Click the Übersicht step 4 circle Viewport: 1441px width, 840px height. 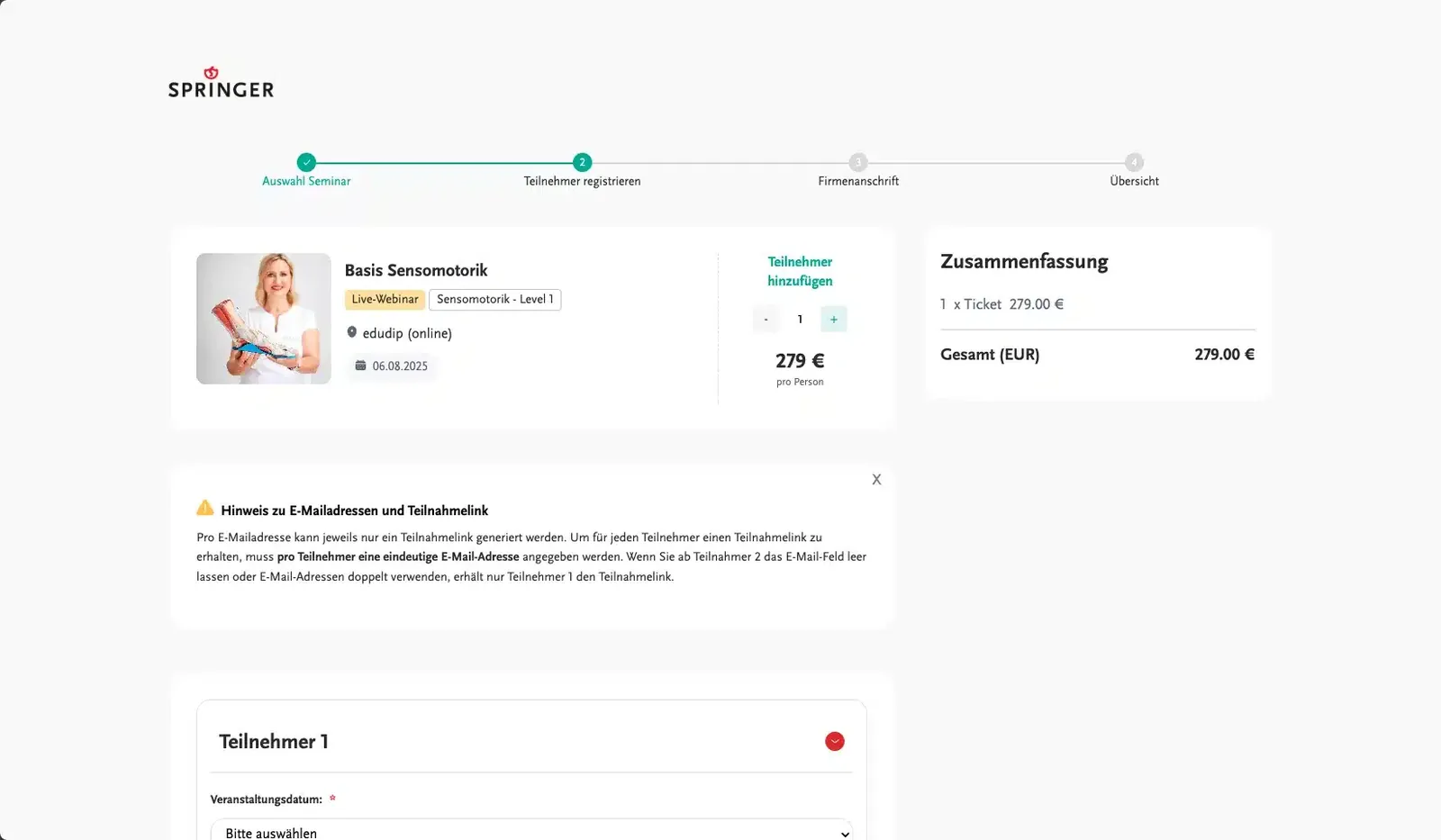pyautogui.click(x=1134, y=162)
